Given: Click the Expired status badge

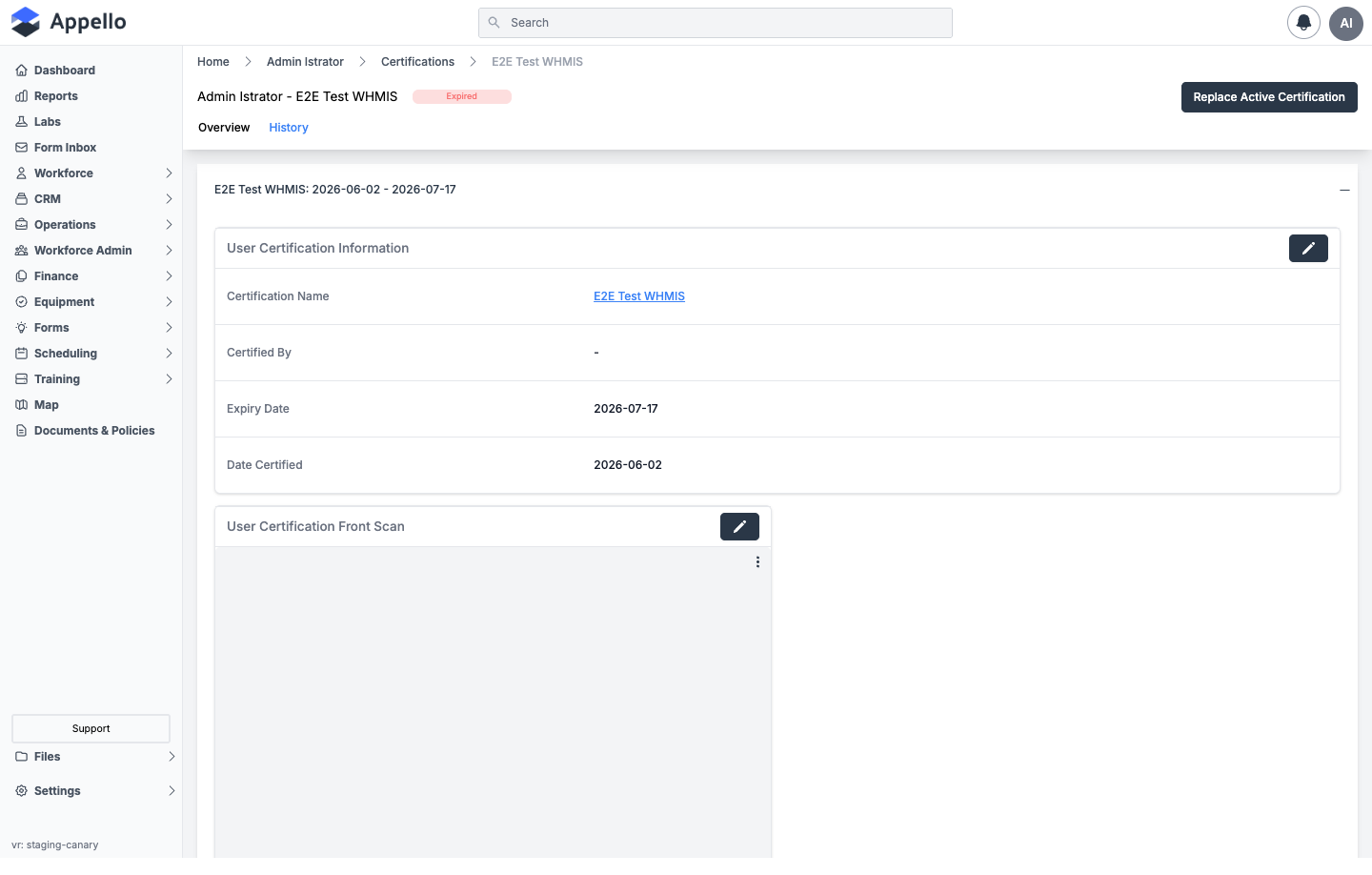Looking at the screenshot, I should (x=462, y=96).
